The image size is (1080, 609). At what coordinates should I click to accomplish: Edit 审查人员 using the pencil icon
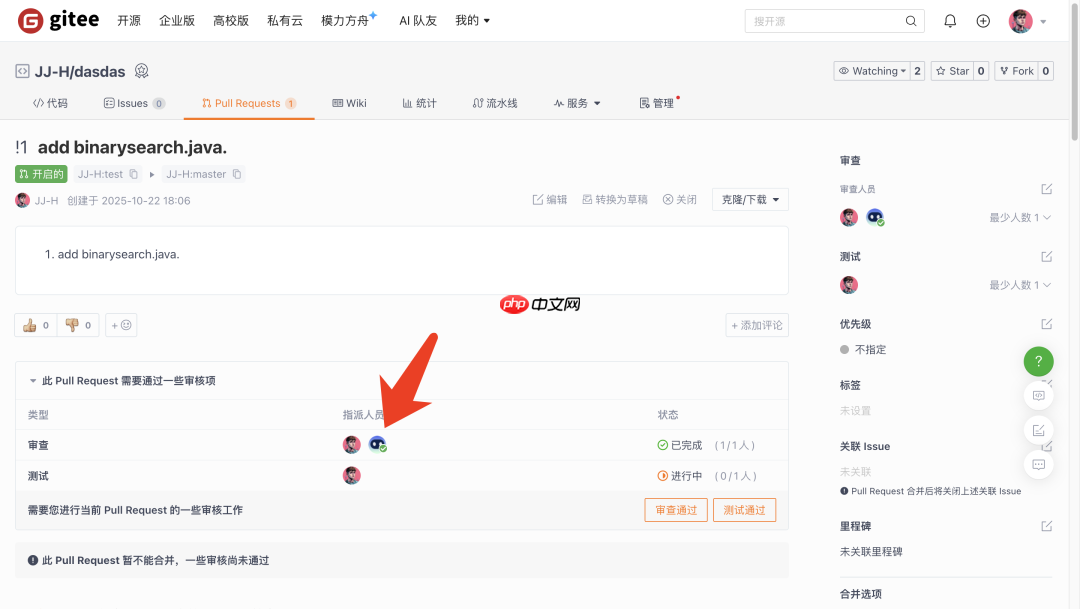(x=1046, y=188)
